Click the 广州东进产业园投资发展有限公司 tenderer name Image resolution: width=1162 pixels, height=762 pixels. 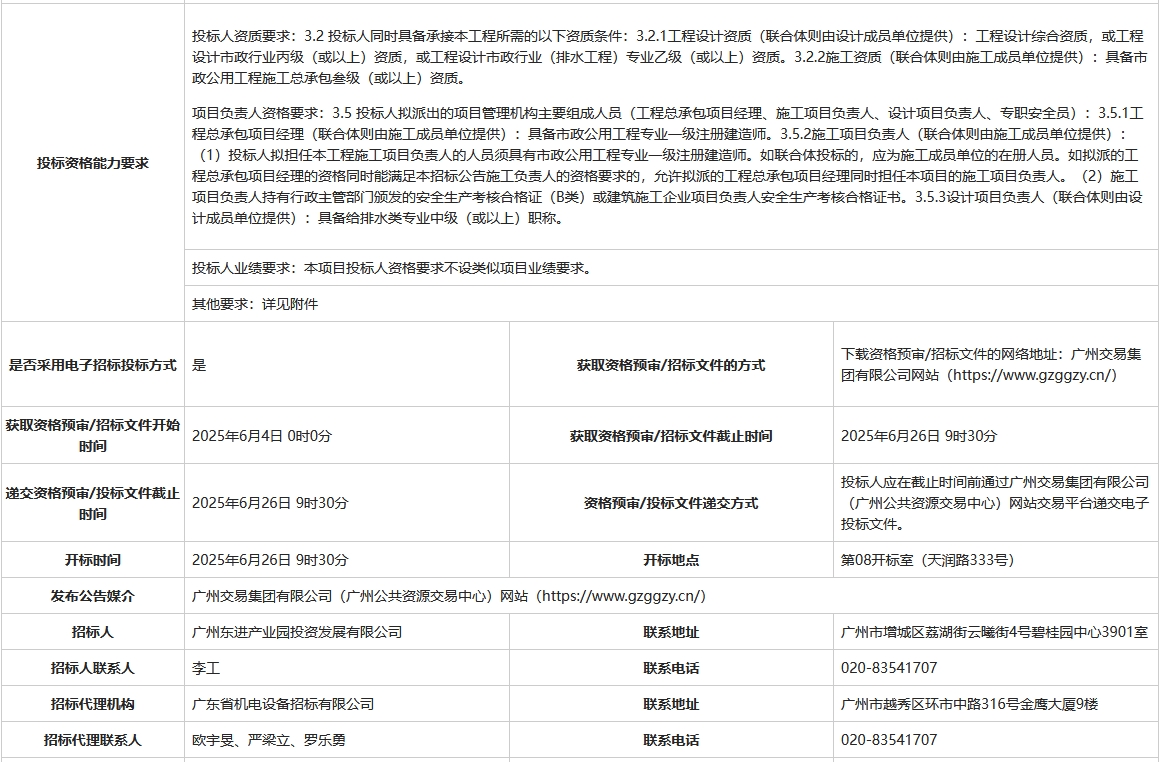coord(297,632)
